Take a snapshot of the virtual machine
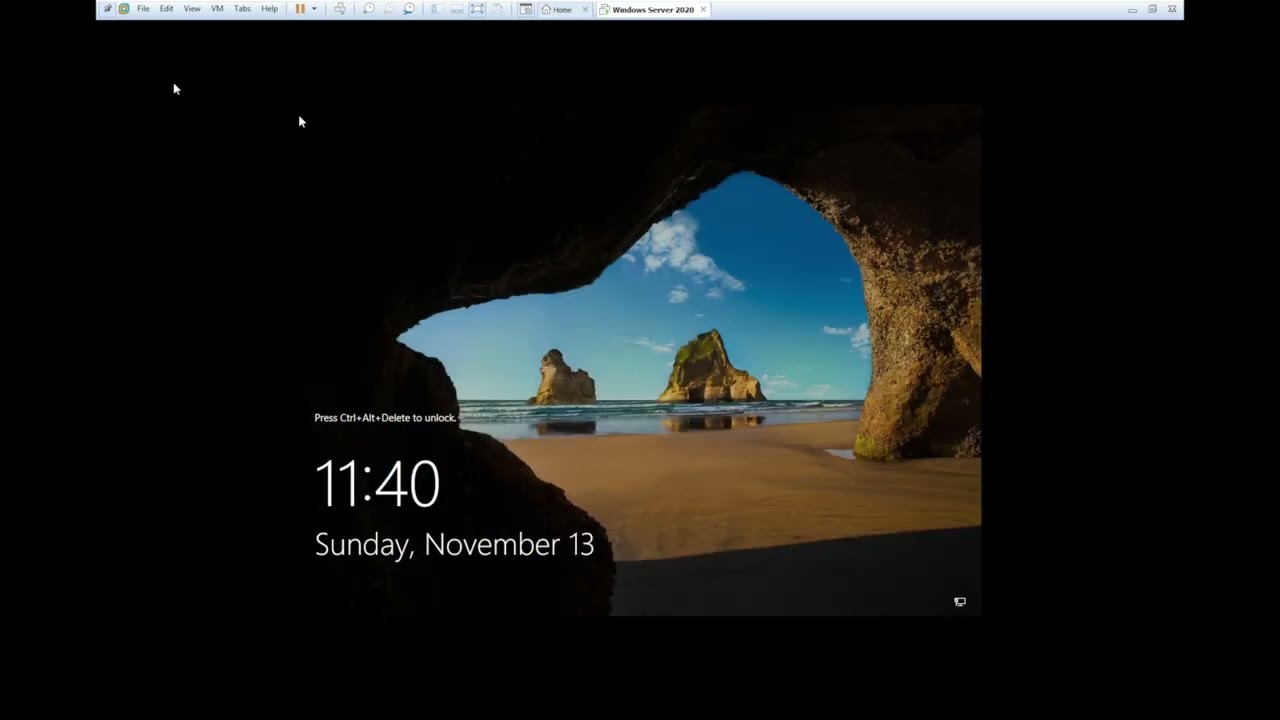1280x720 pixels. (369, 9)
